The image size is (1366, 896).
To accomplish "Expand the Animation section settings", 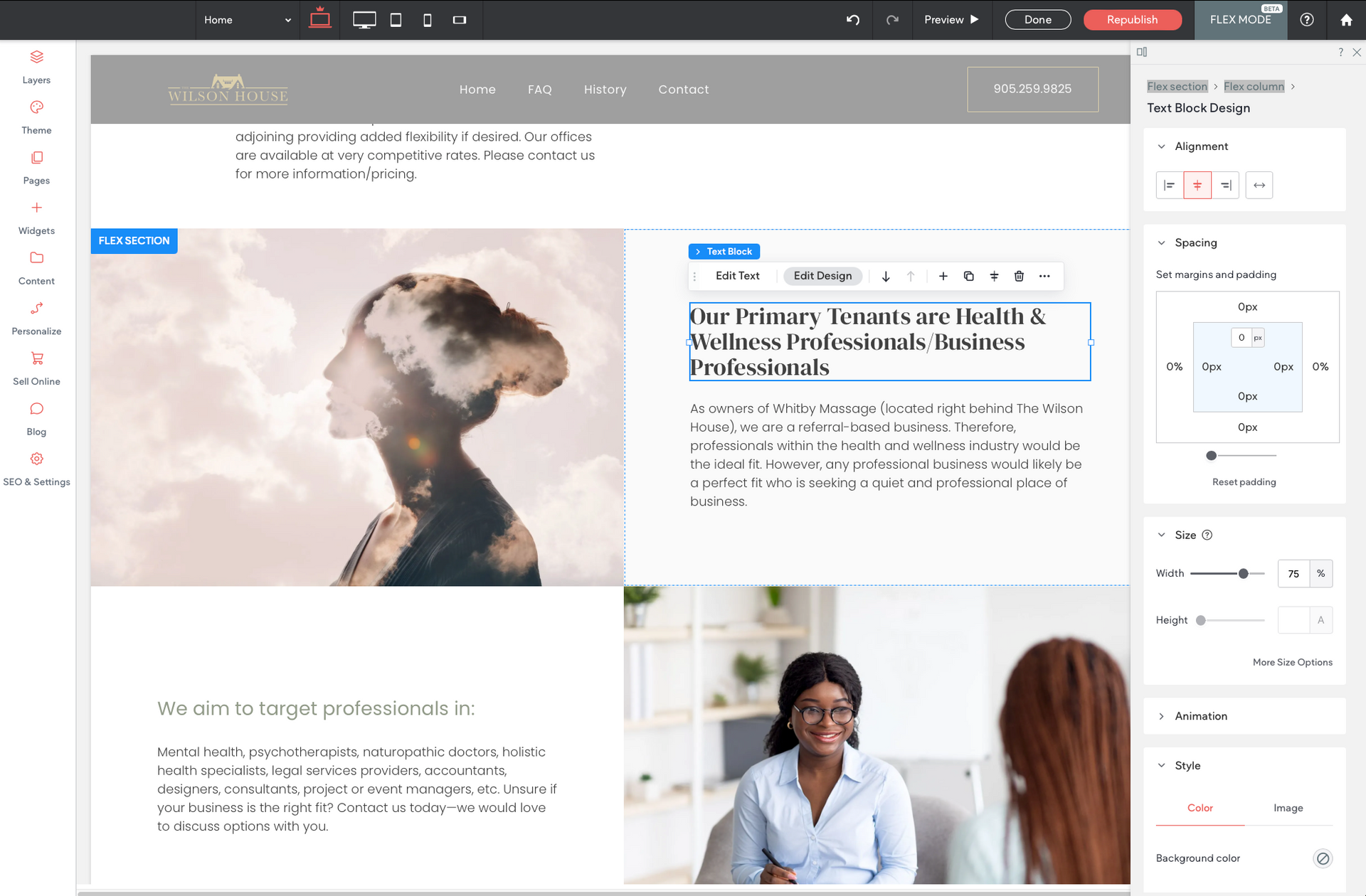I will click(1200, 715).
